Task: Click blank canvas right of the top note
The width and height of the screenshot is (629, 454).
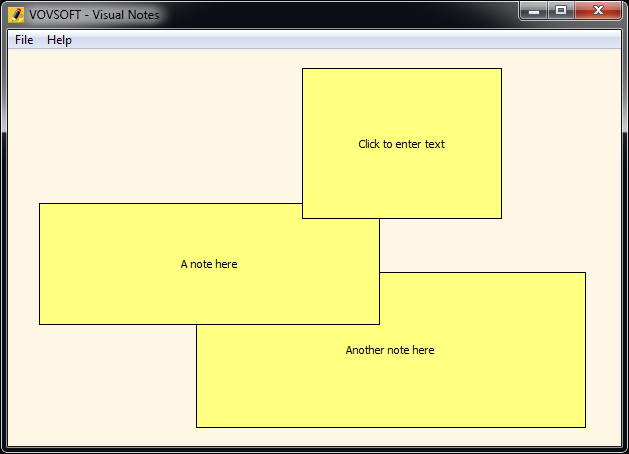Action: click(x=560, y=150)
